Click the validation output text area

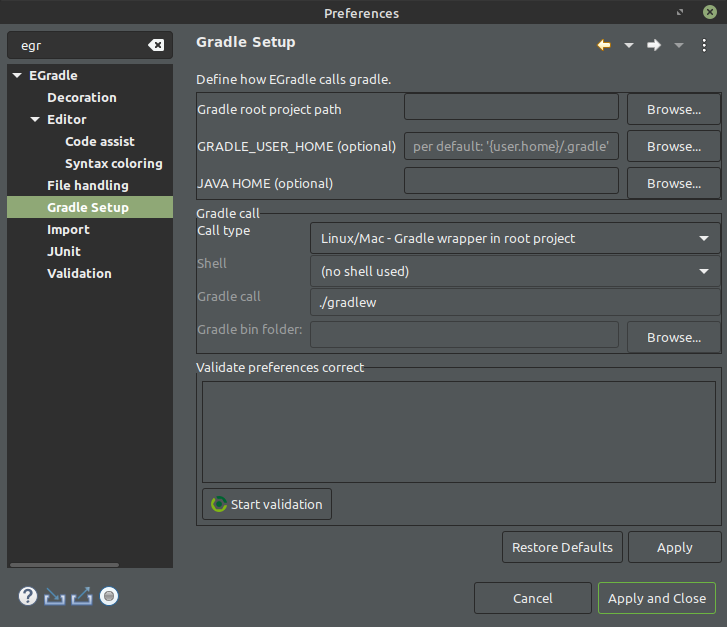coord(459,432)
